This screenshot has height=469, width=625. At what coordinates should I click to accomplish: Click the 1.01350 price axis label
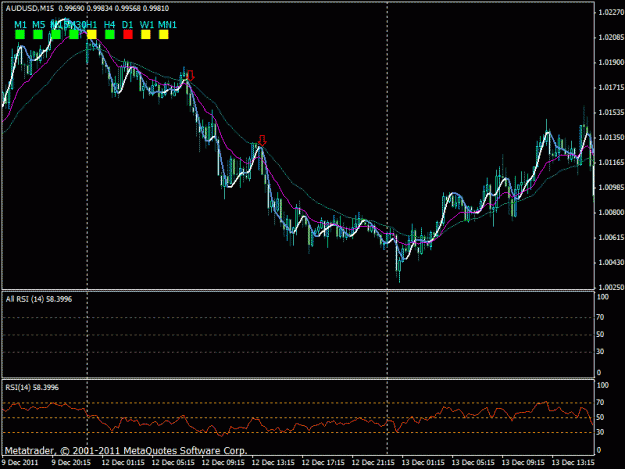pos(610,137)
